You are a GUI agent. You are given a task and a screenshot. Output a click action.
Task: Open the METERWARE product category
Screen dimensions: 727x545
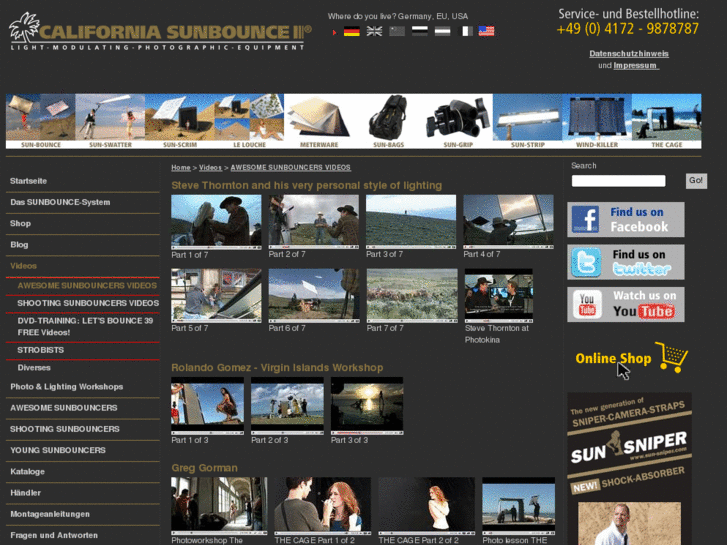pyautogui.click(x=319, y=121)
